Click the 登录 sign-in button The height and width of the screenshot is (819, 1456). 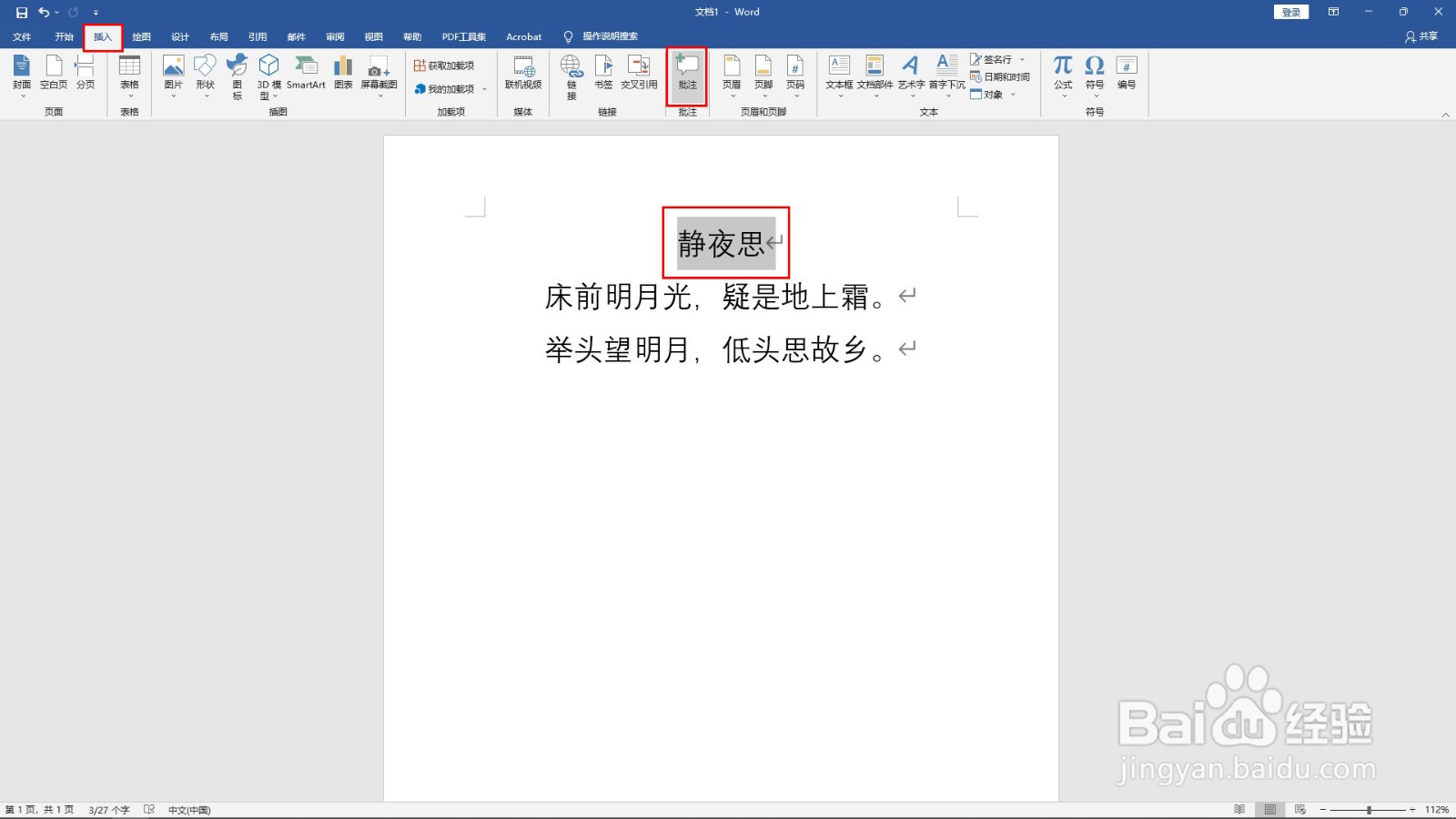click(x=1289, y=12)
